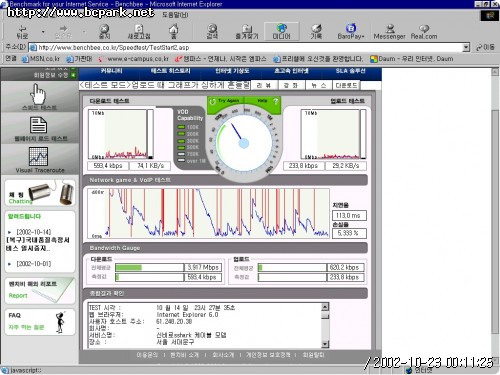
Task: Open the MSN.co.kr links bar shortcut
Action: pyautogui.click(x=41, y=59)
